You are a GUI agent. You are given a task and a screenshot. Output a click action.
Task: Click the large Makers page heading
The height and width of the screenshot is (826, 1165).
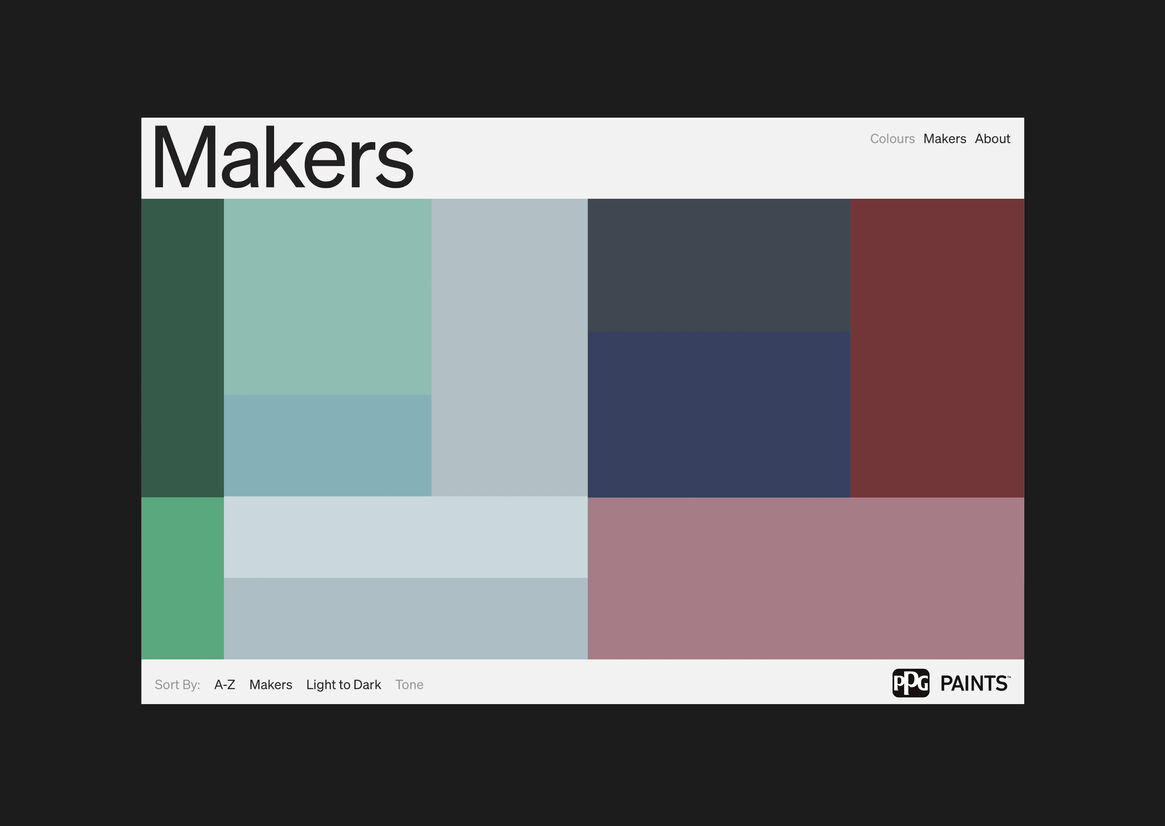point(282,157)
